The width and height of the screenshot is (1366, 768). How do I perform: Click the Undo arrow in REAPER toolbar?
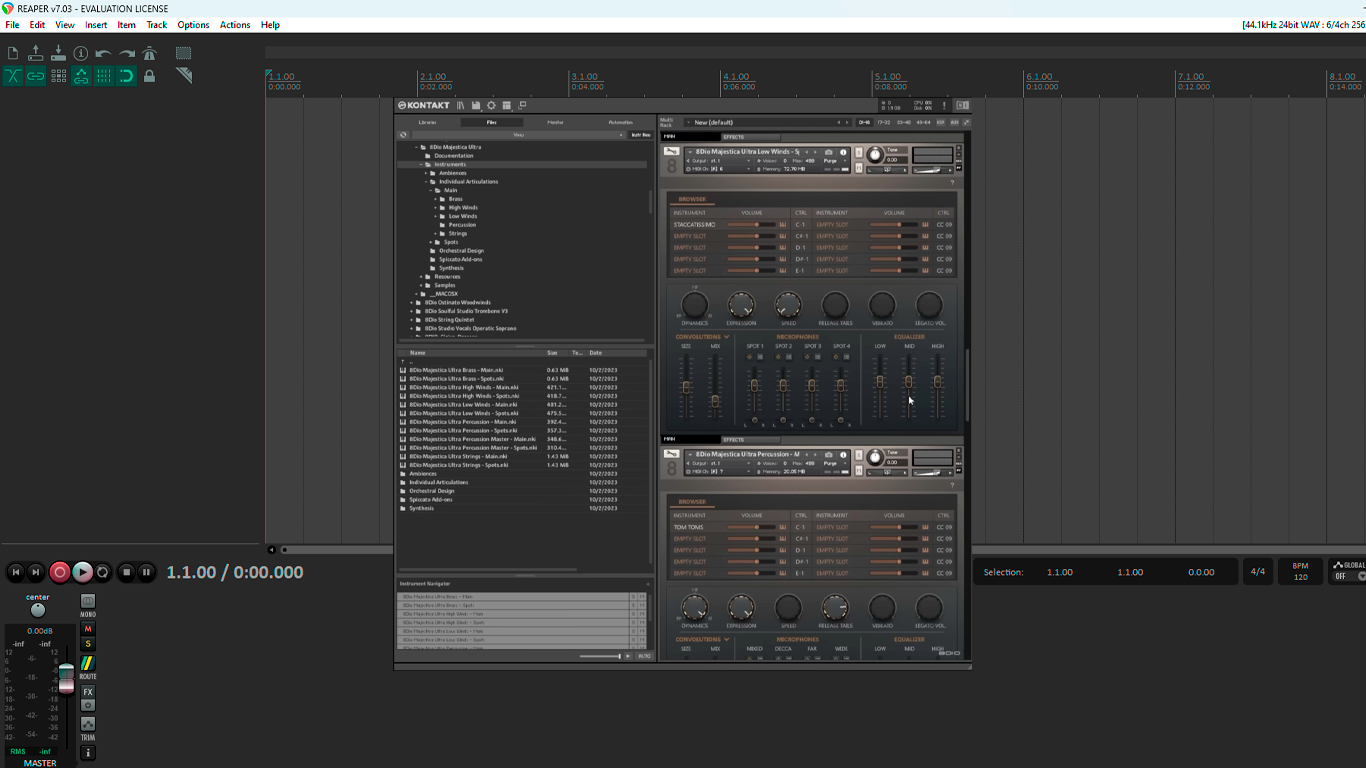coord(103,54)
